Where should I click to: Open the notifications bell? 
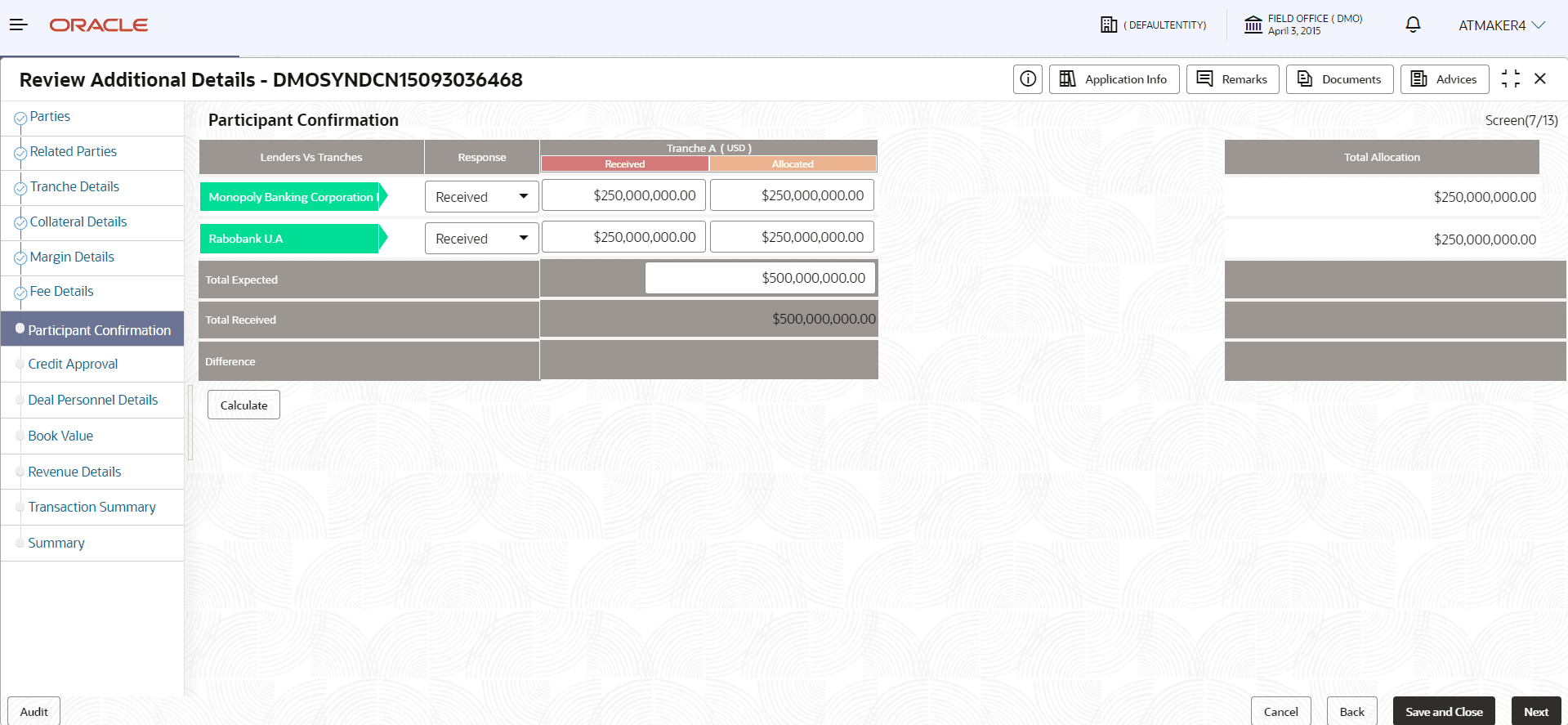click(1413, 25)
